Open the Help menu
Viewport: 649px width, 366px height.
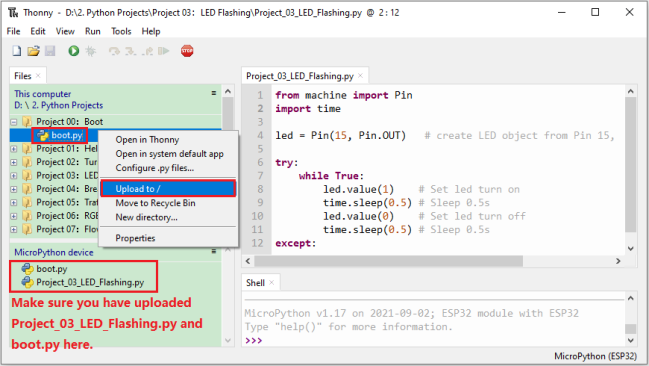[x=151, y=31]
